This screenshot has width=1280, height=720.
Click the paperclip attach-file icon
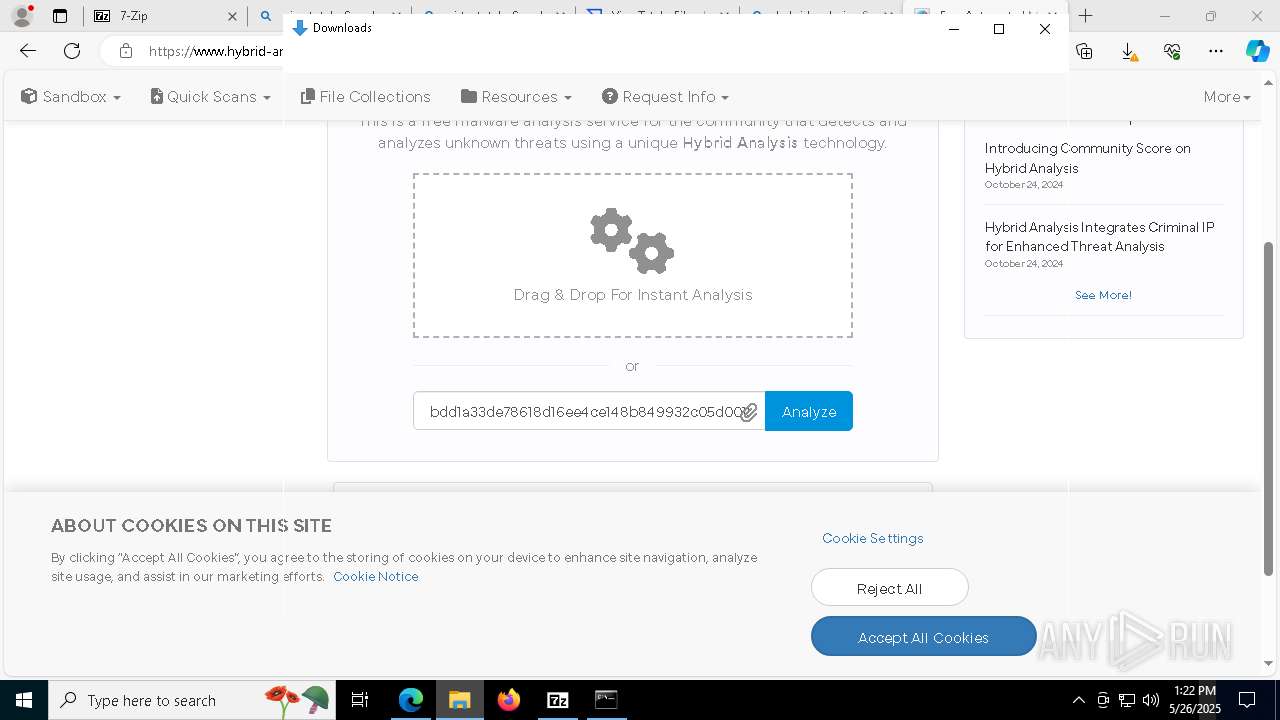pos(748,412)
